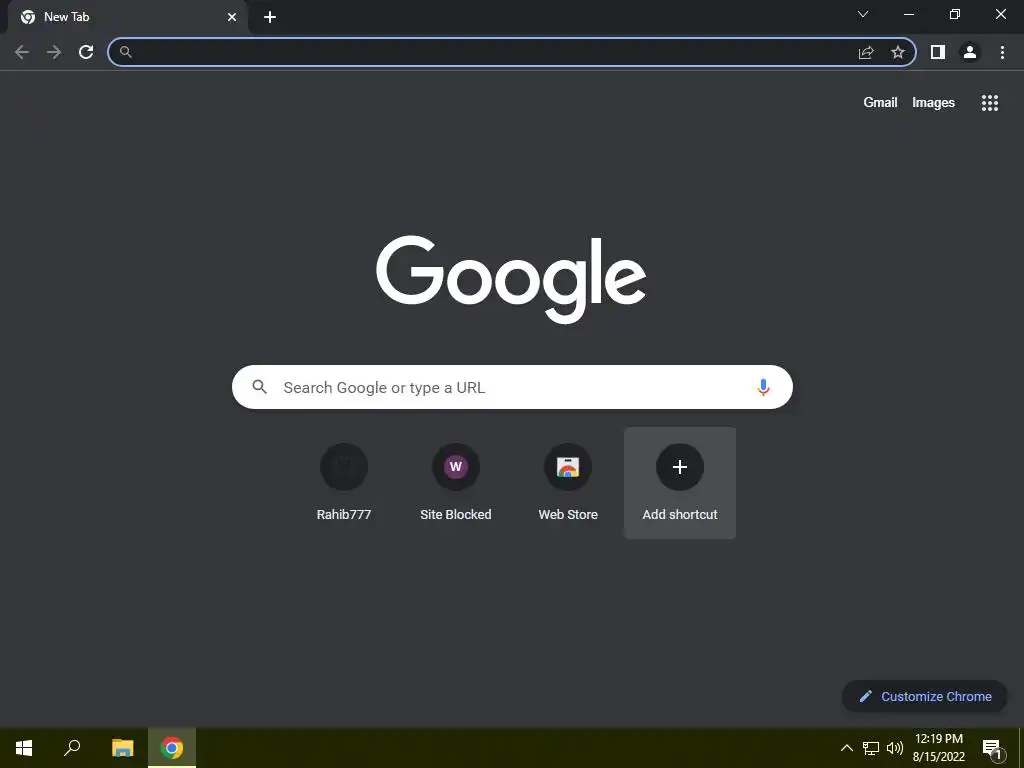Start voice search with the microphone
This screenshot has height=768, width=1024.
763,387
